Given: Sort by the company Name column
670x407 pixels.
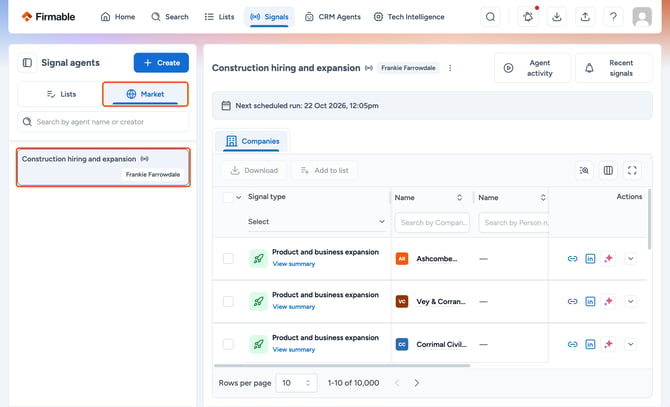Looking at the screenshot, I should click(x=459, y=197).
